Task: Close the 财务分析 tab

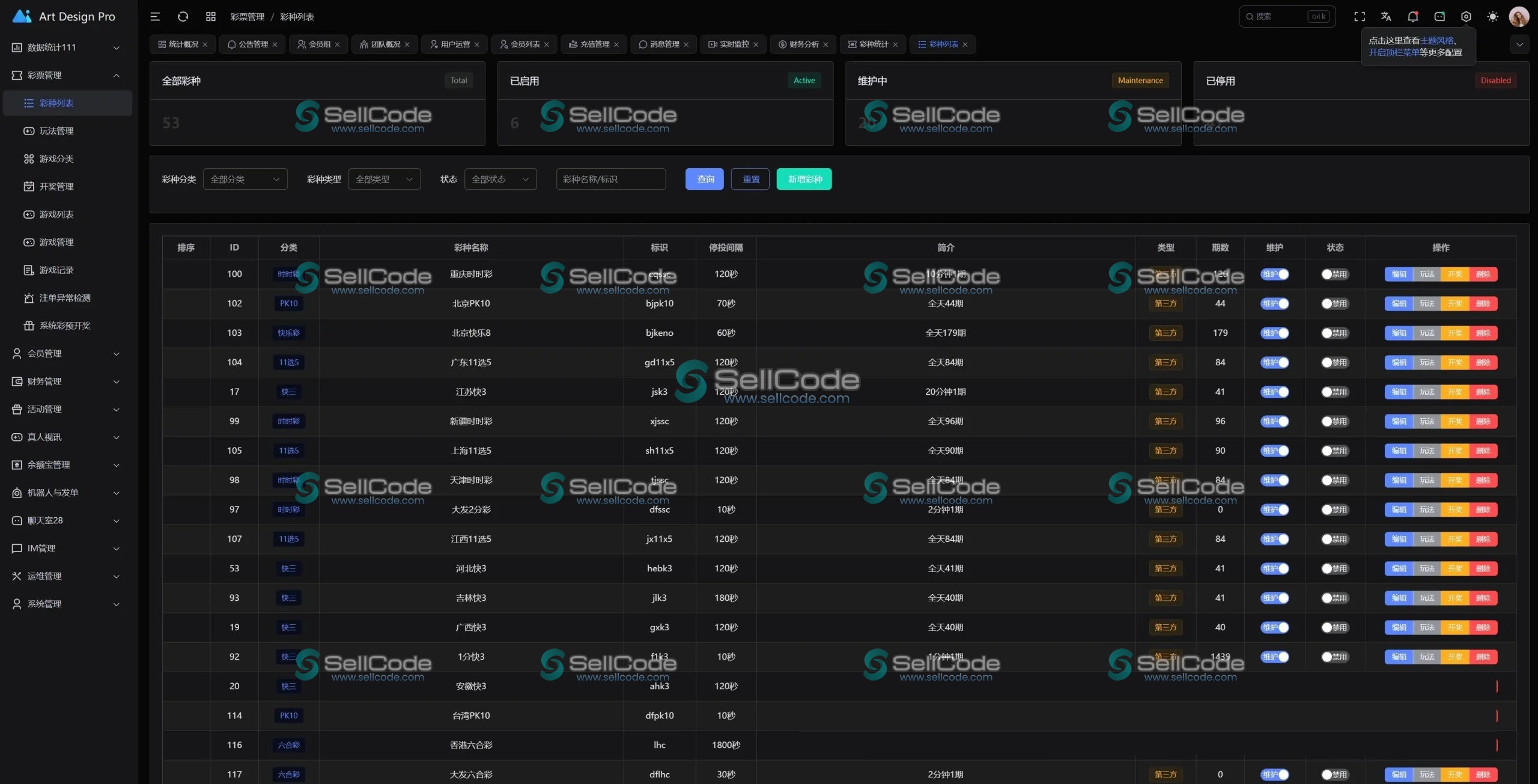Action: (825, 44)
